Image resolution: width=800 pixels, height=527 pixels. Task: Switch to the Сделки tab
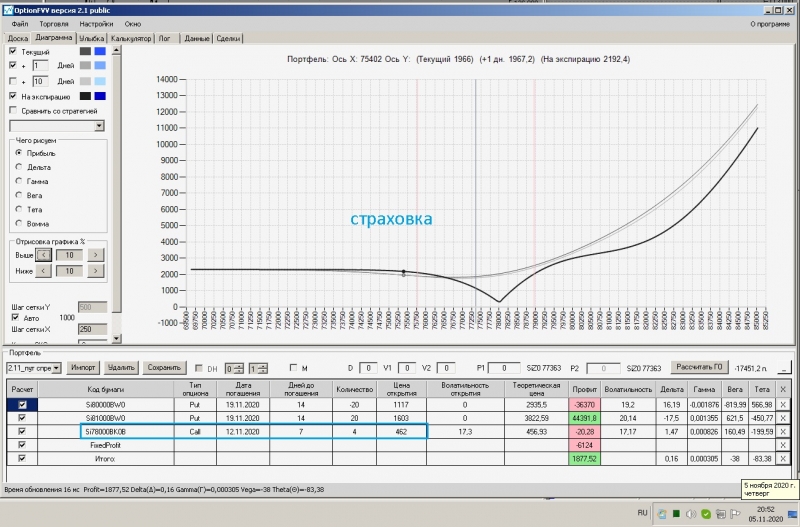pos(228,38)
